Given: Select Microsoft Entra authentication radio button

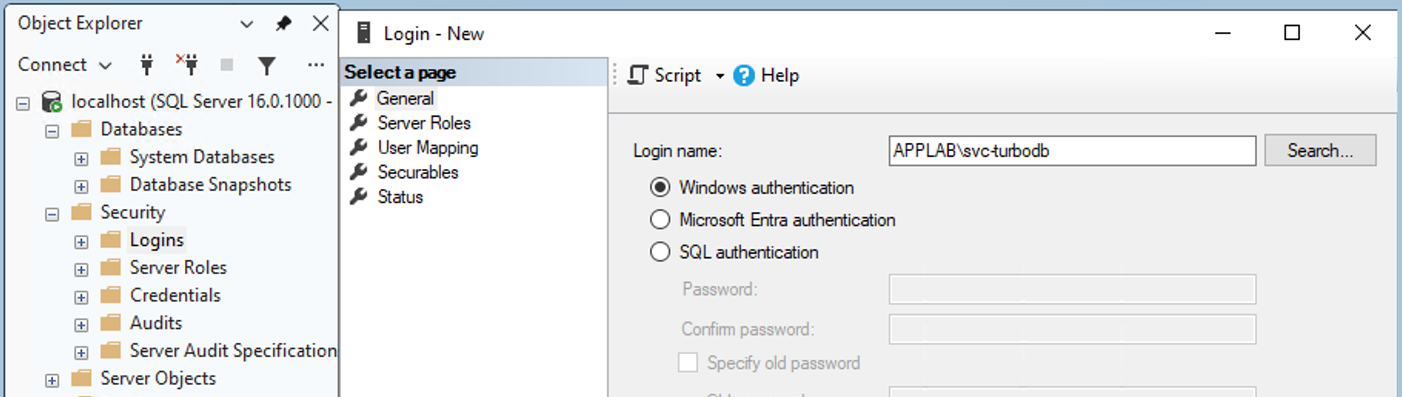Looking at the screenshot, I should coord(660,220).
